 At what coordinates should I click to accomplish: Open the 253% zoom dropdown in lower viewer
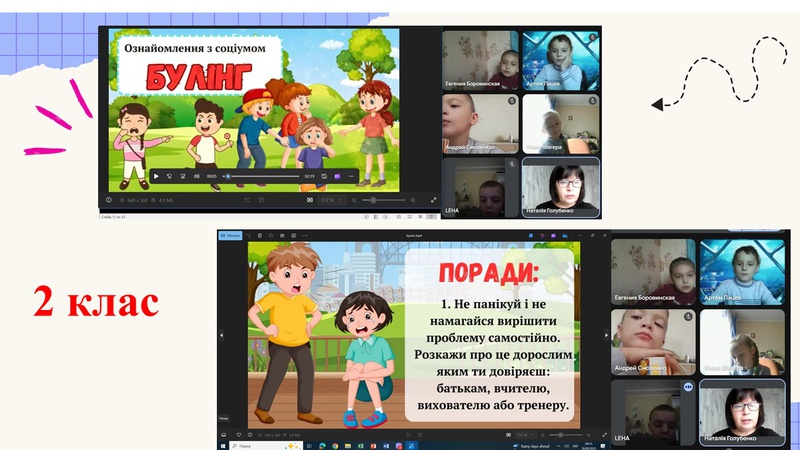pyautogui.click(x=524, y=435)
